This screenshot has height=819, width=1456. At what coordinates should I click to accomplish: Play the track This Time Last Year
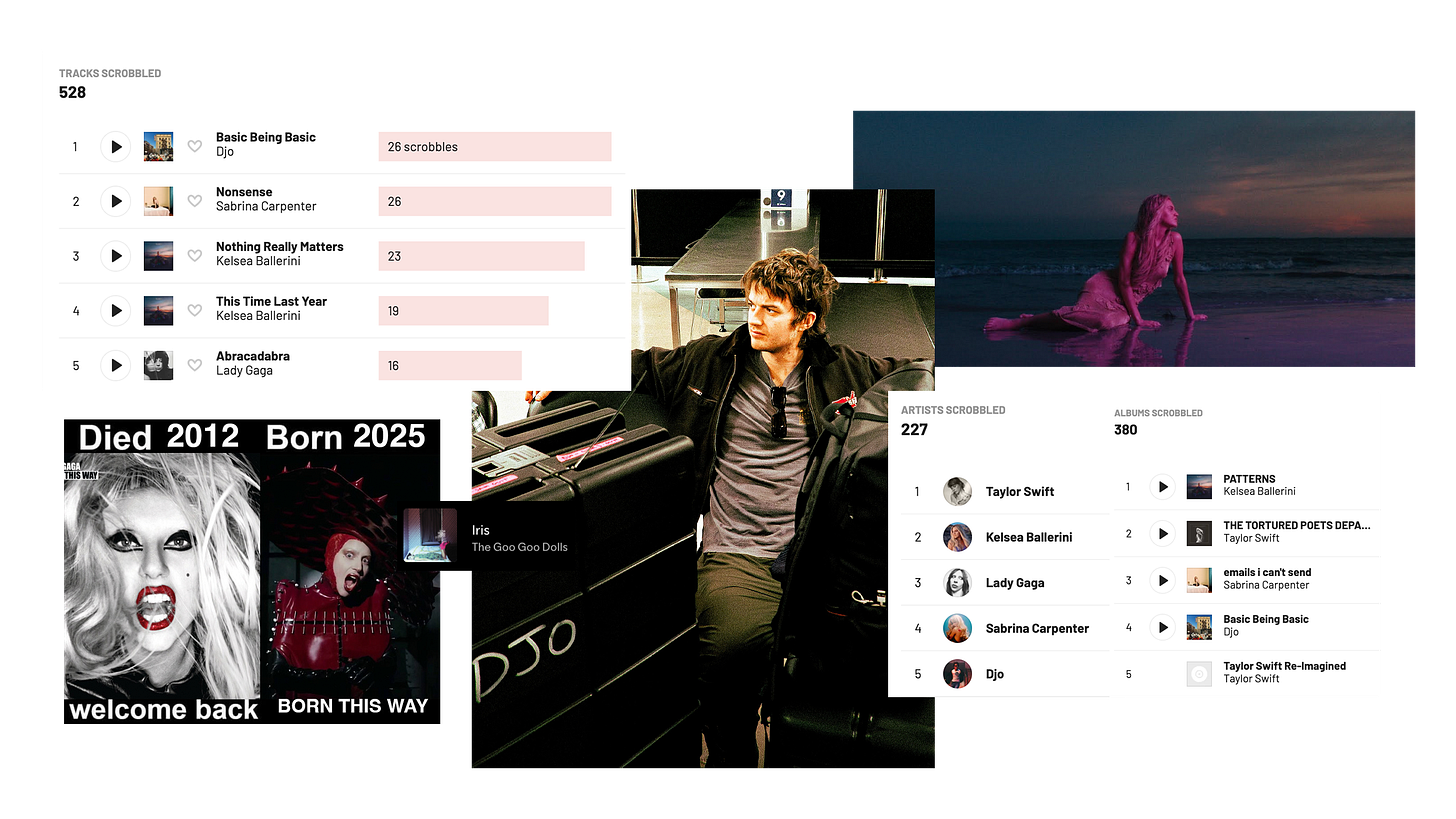[116, 310]
